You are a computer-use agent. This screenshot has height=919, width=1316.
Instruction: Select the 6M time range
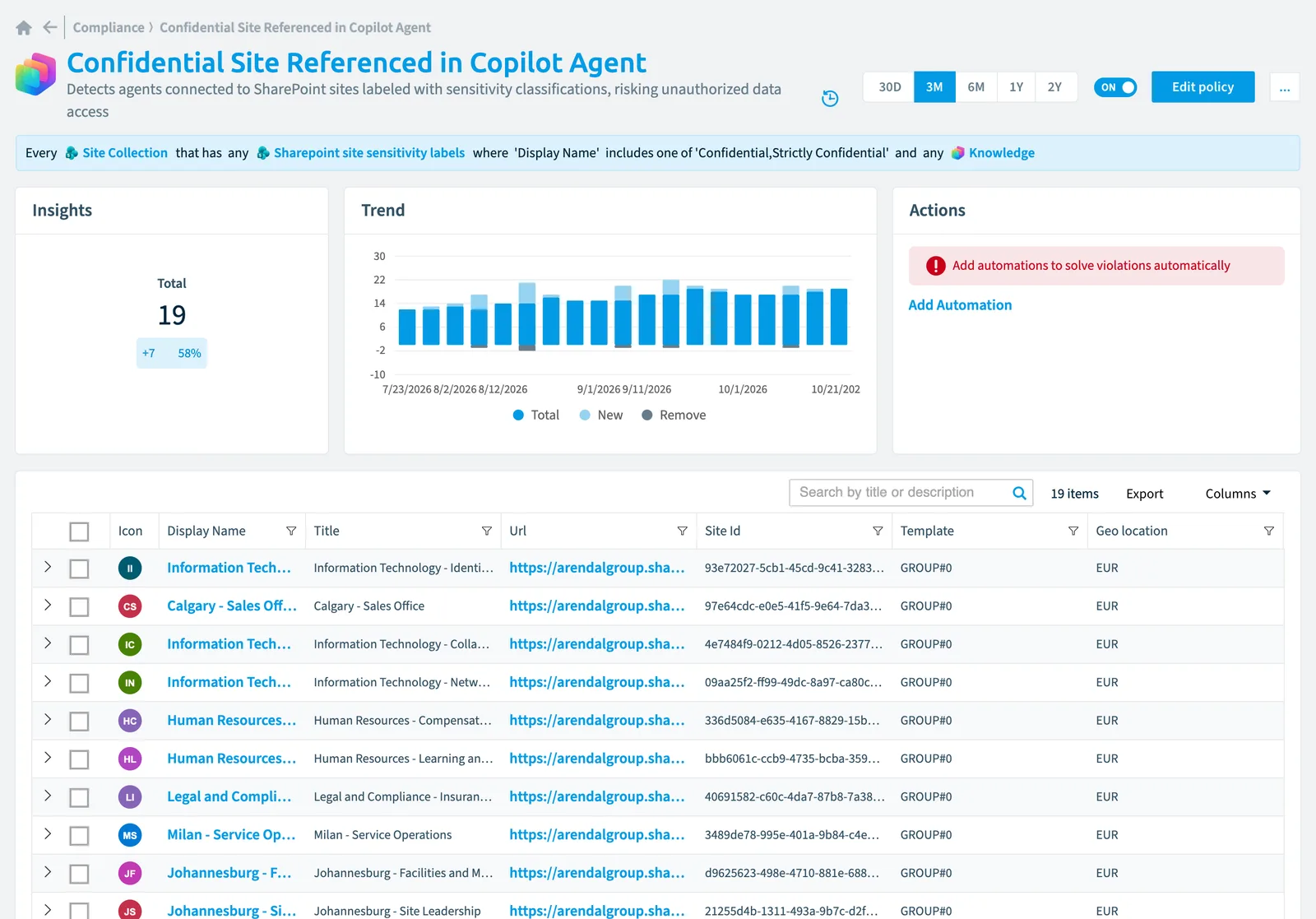click(976, 87)
